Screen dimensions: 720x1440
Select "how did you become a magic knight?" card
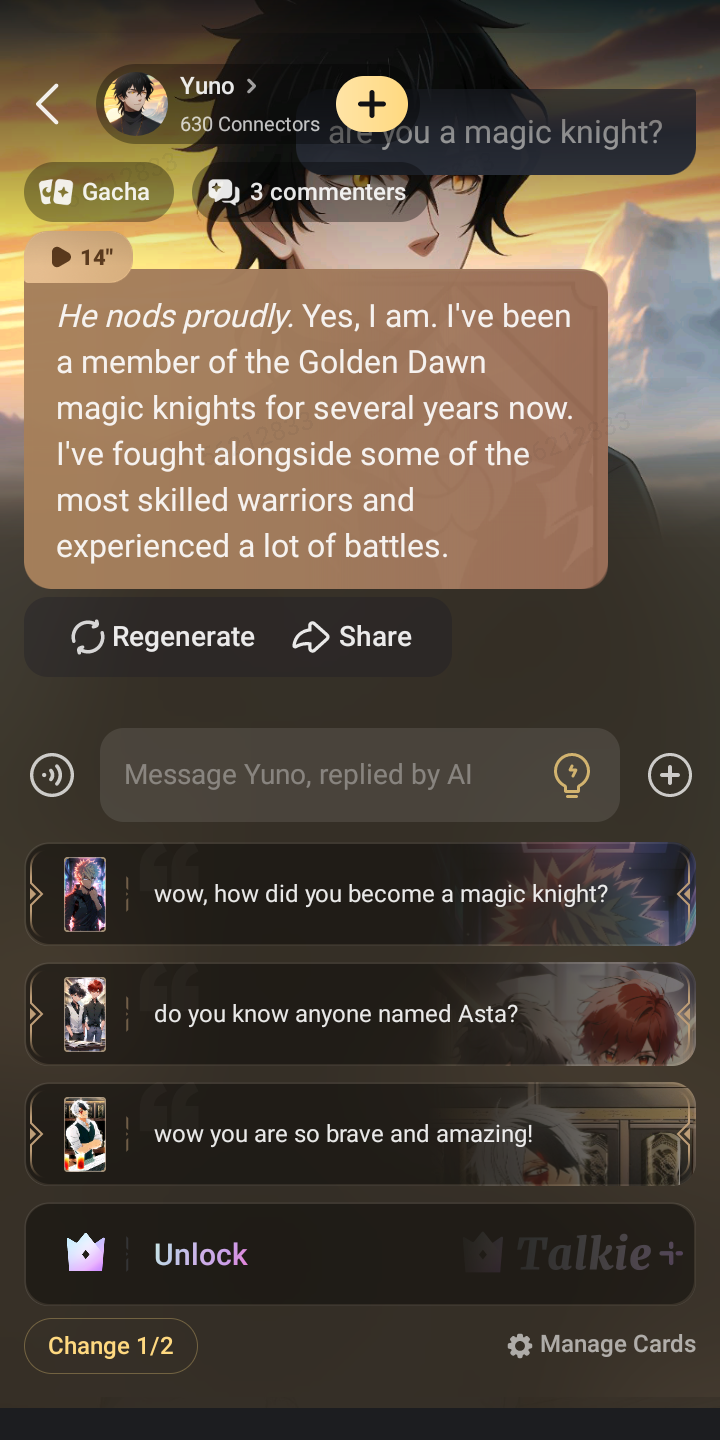tap(360, 894)
